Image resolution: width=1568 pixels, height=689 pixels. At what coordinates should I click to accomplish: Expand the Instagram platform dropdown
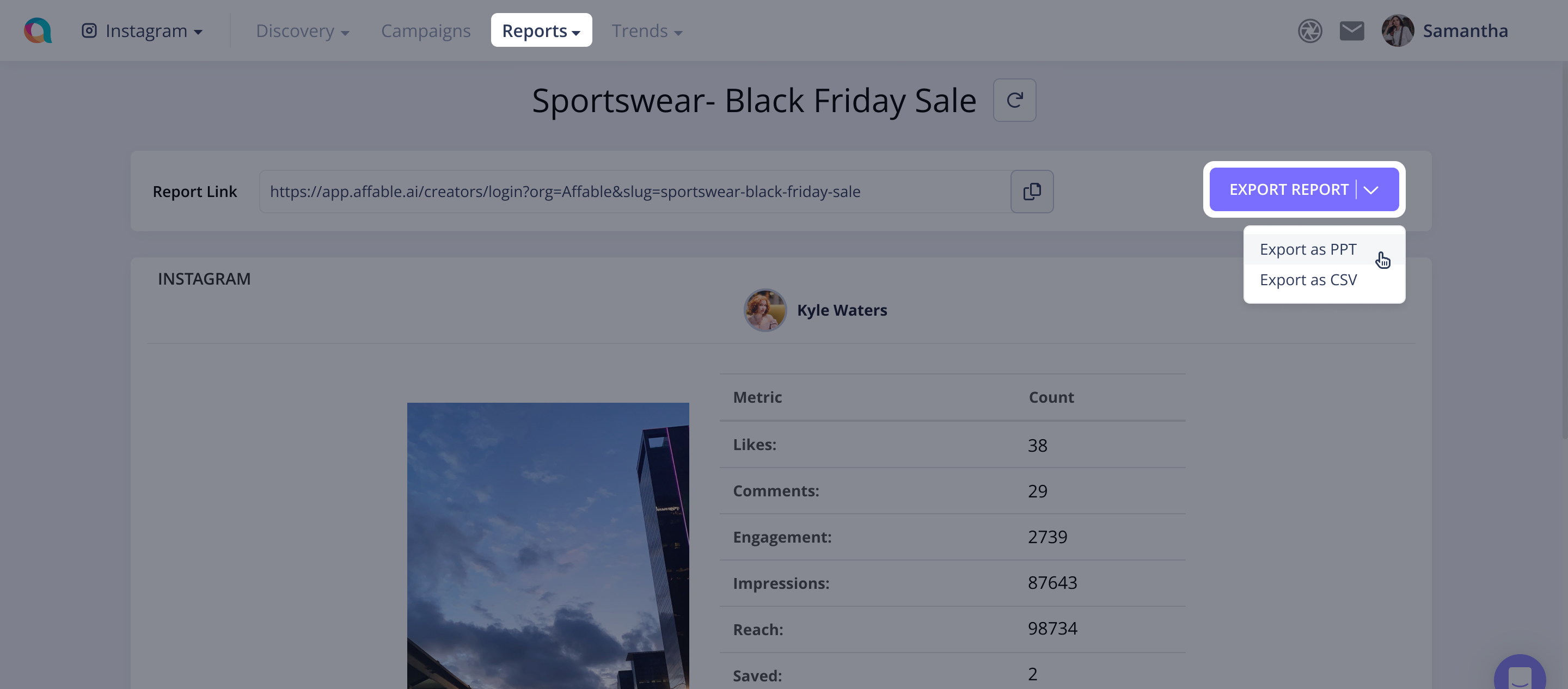click(198, 32)
